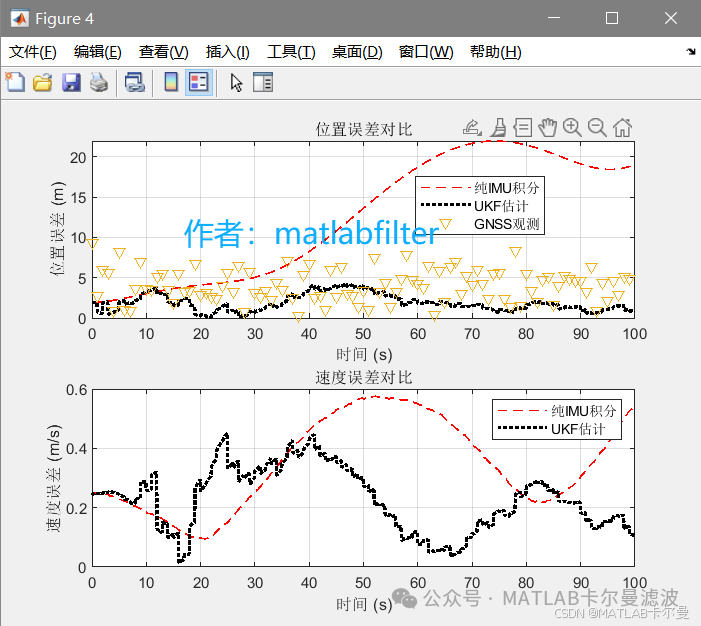
Task: Click the bottom plot y-axis tick 0.6
Action: click(x=76, y=390)
